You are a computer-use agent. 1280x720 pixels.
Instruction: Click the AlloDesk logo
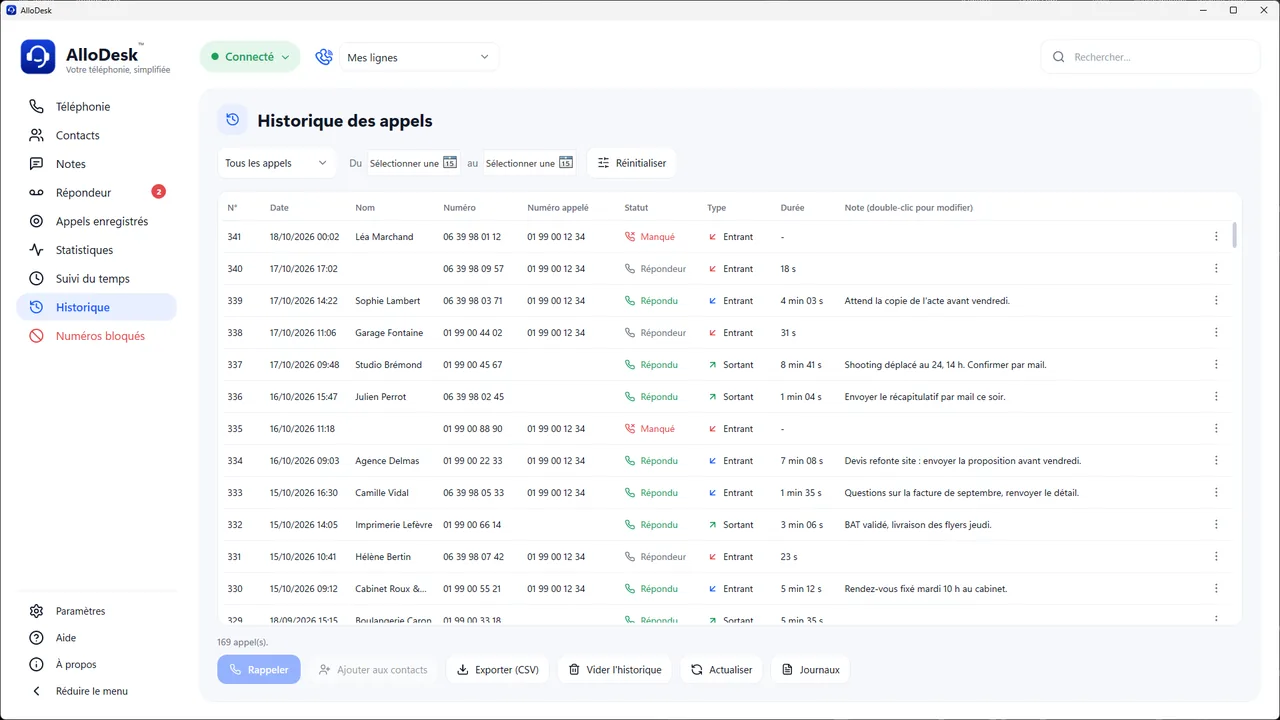(38, 57)
